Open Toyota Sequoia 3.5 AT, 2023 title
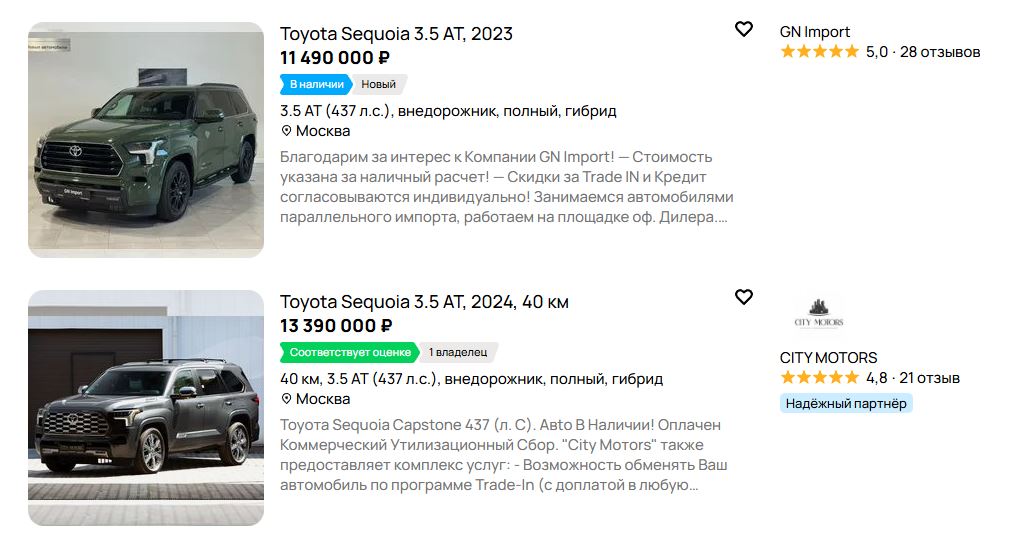This screenshot has height=539, width=1028. pyautogui.click(x=396, y=34)
